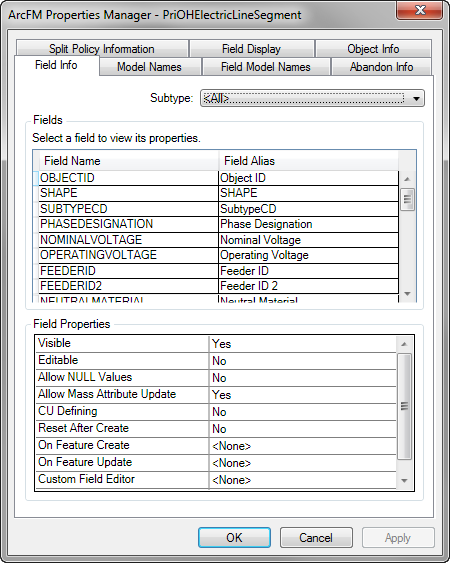Select the Field Info tab
The width and height of the screenshot is (450, 563).
56,65
